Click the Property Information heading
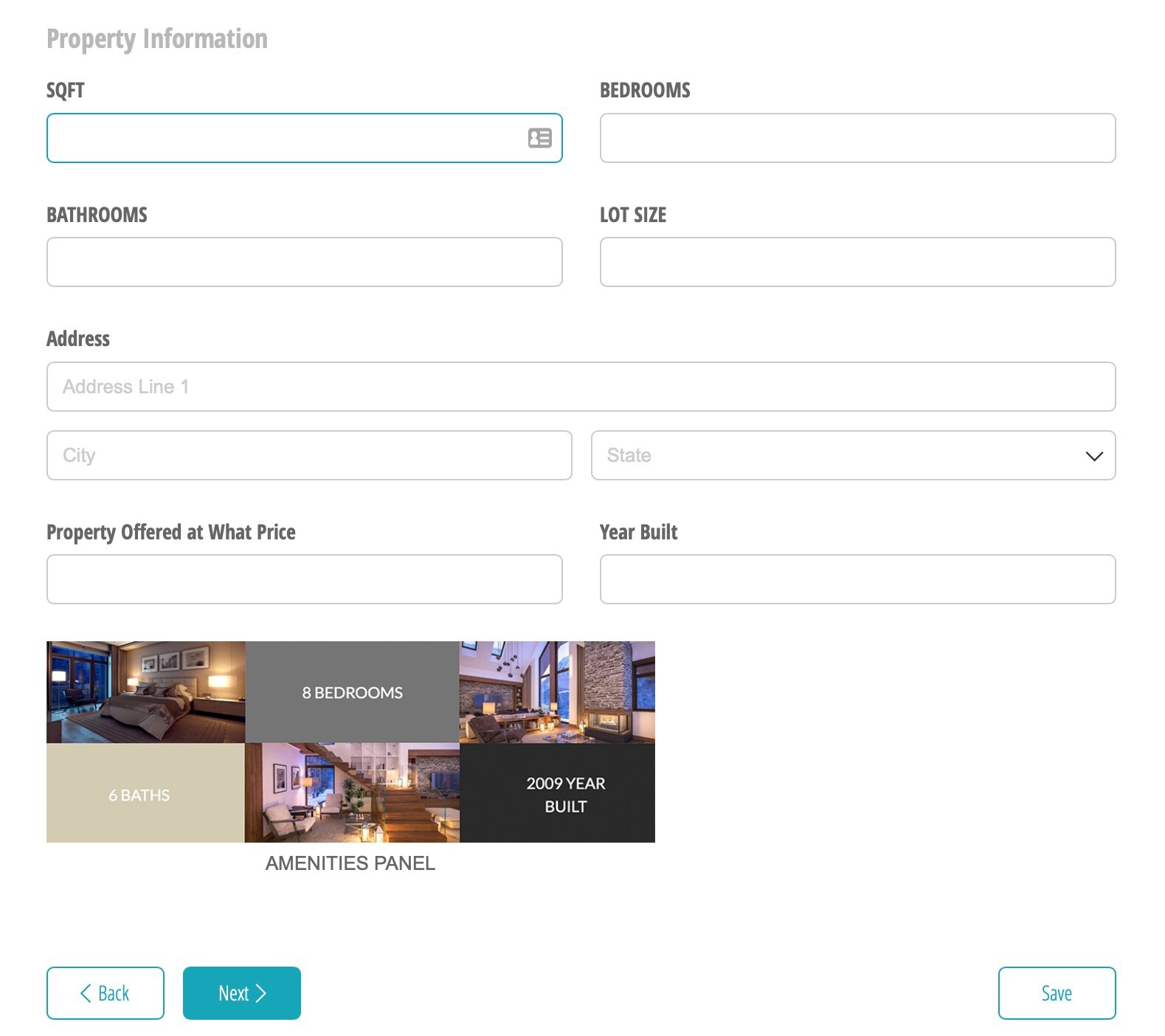 point(157,39)
